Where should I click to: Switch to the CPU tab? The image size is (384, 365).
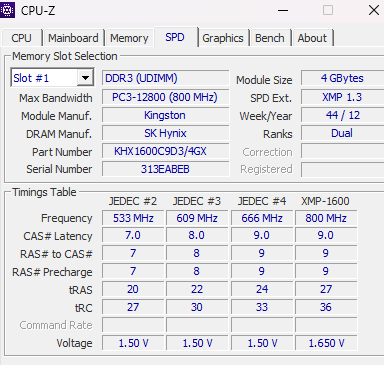coord(21,38)
